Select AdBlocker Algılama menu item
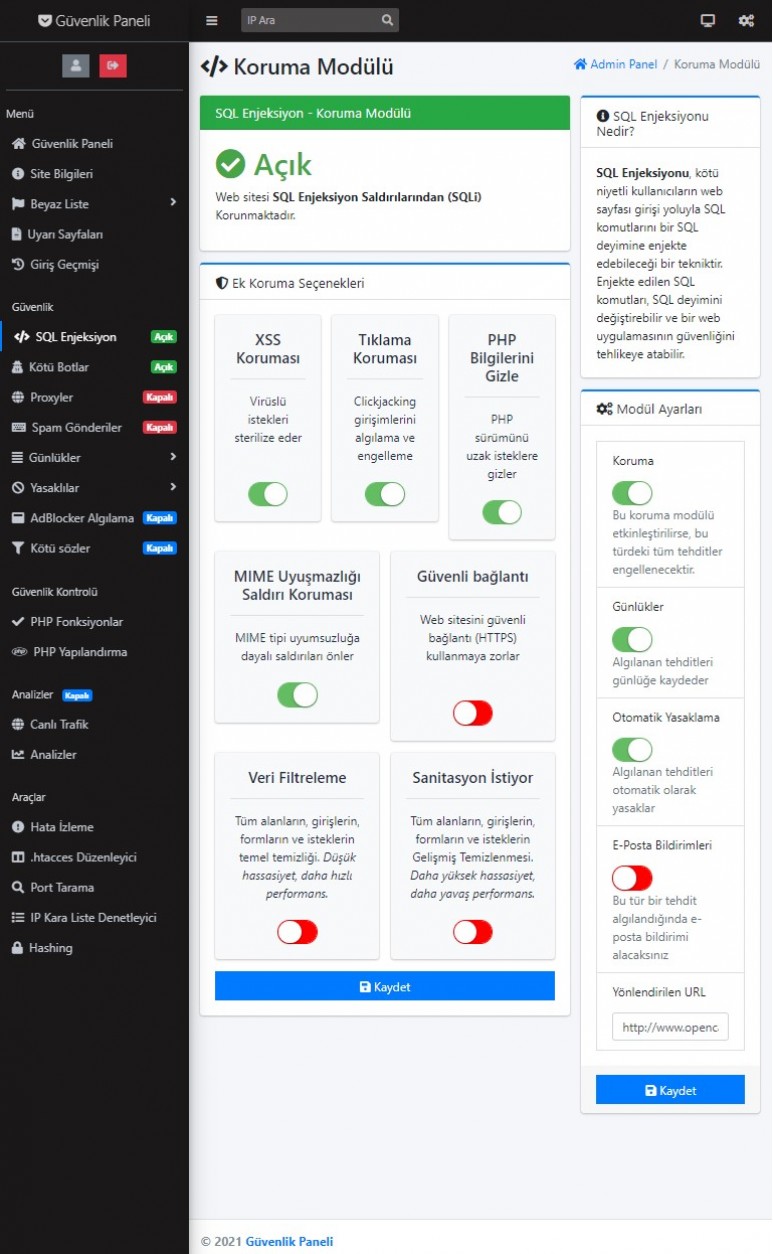 coord(95,518)
